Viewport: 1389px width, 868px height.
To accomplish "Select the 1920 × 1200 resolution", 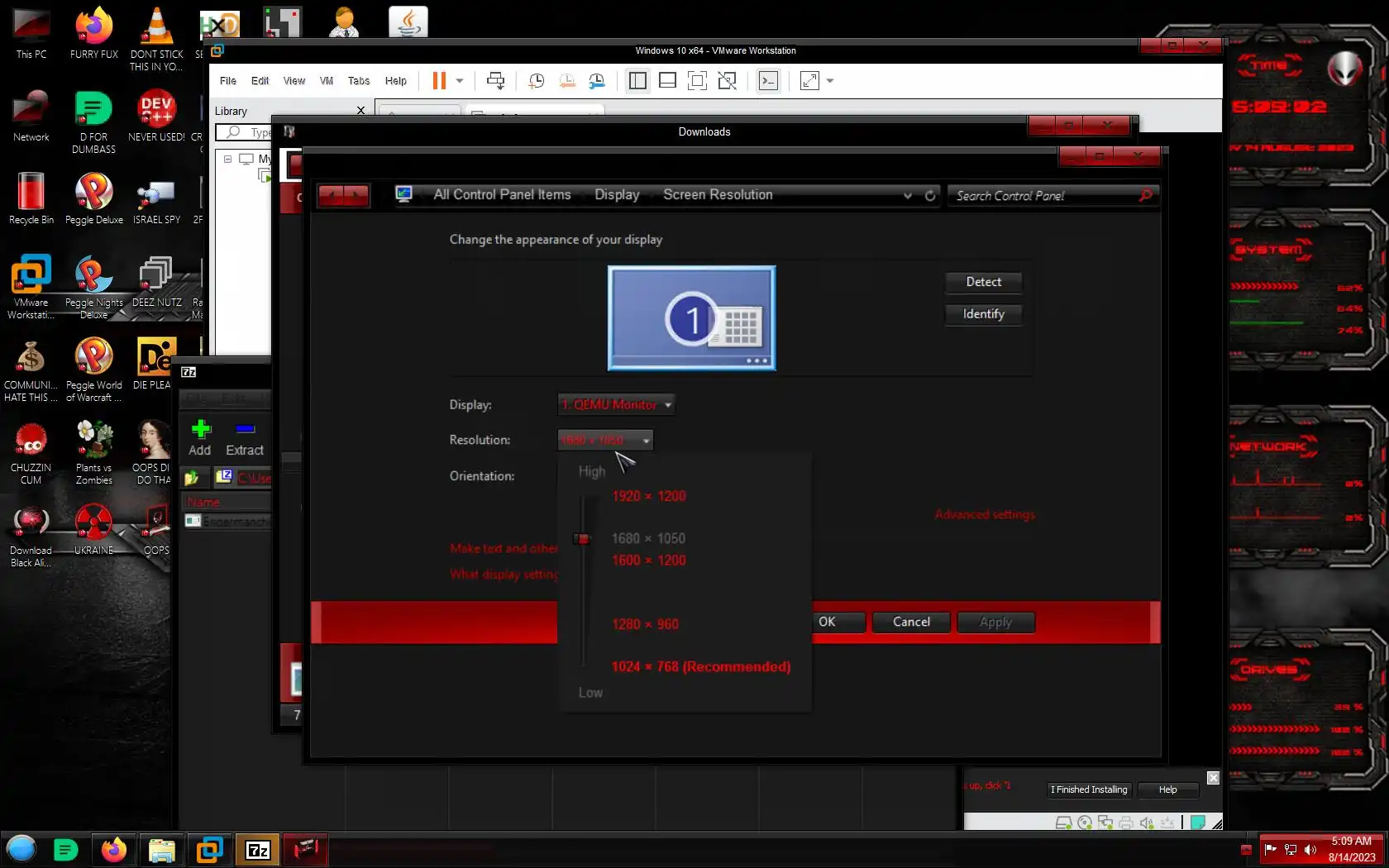I will coord(649,496).
